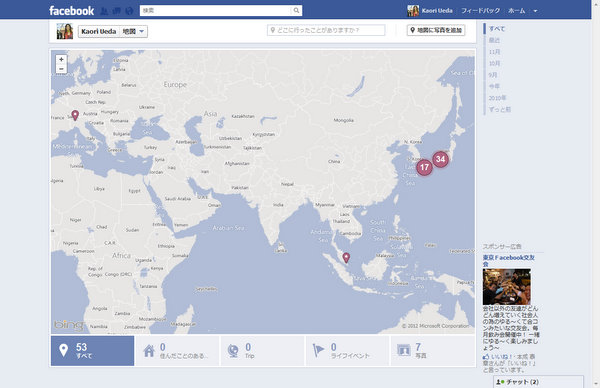
Task: Select the map pin near Malaysia
Action: (346, 258)
